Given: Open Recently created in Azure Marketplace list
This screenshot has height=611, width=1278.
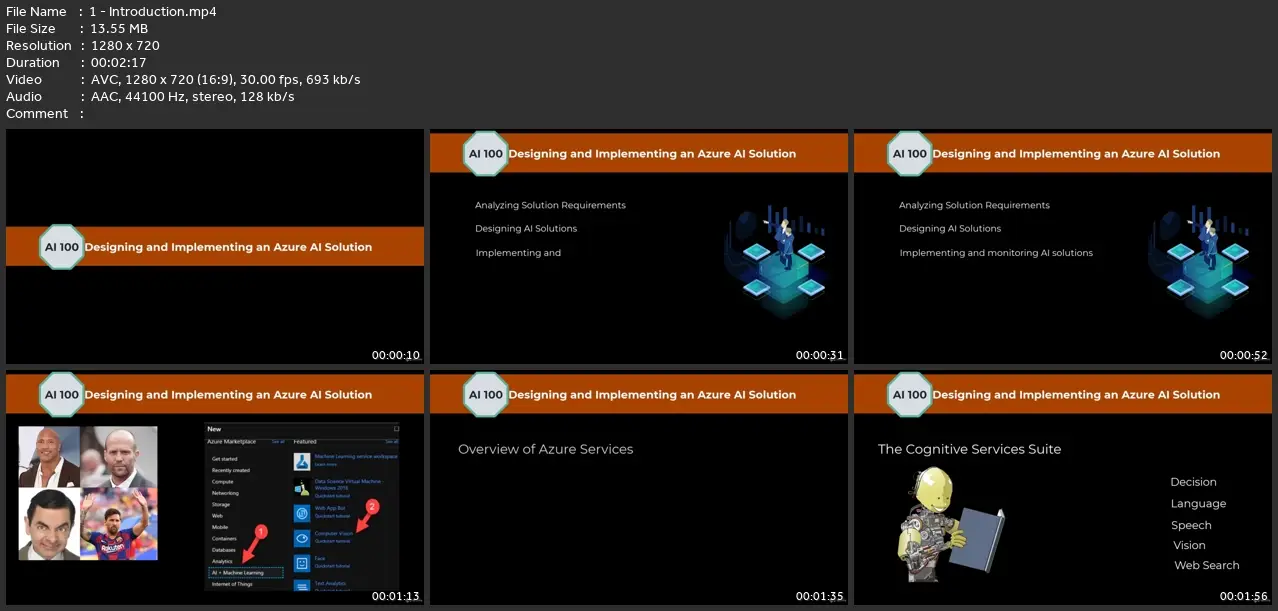Looking at the screenshot, I should 231,470.
